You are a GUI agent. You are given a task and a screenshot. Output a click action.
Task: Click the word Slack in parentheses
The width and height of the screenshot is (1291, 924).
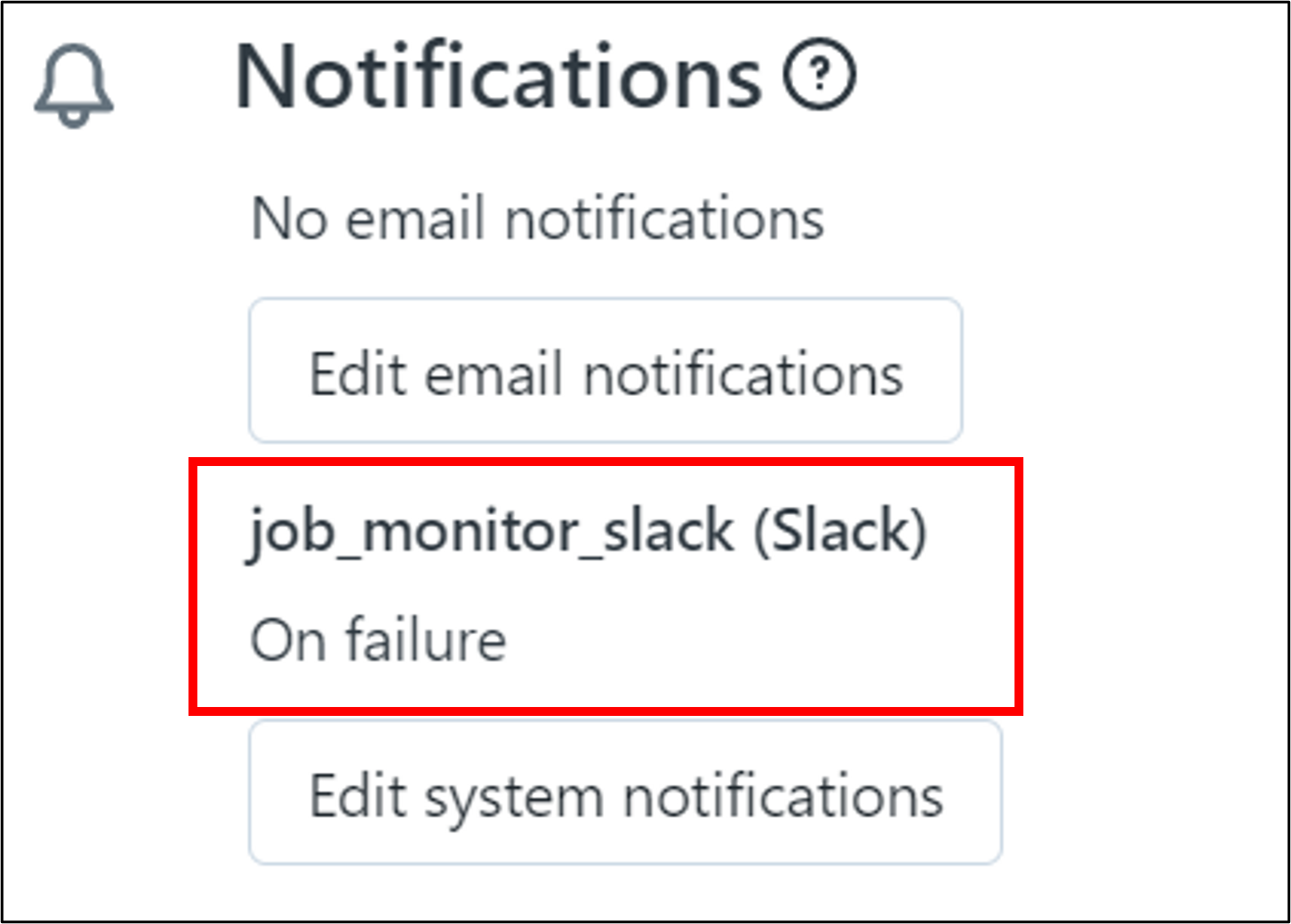(839, 533)
